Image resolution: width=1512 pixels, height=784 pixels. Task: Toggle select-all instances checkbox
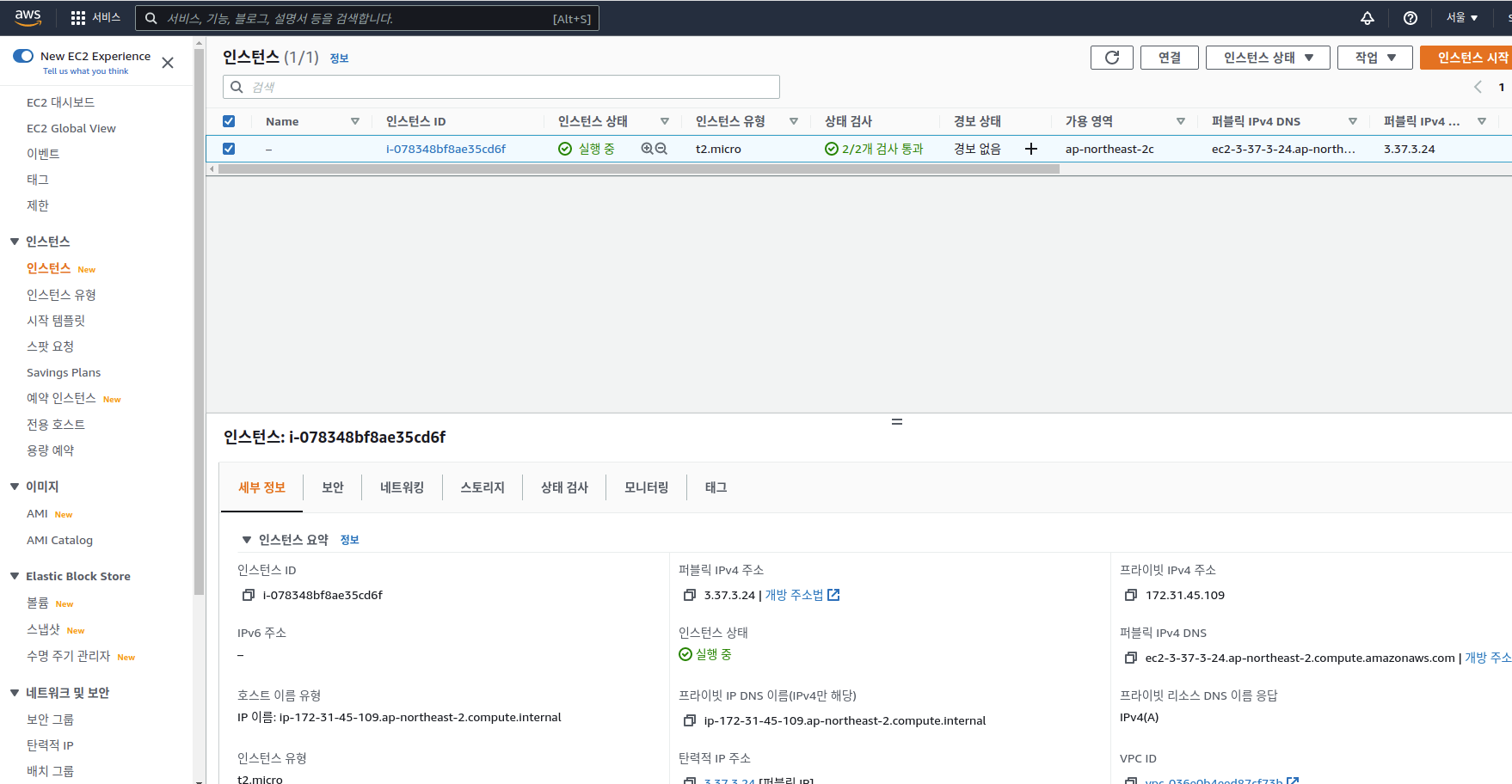[229, 121]
